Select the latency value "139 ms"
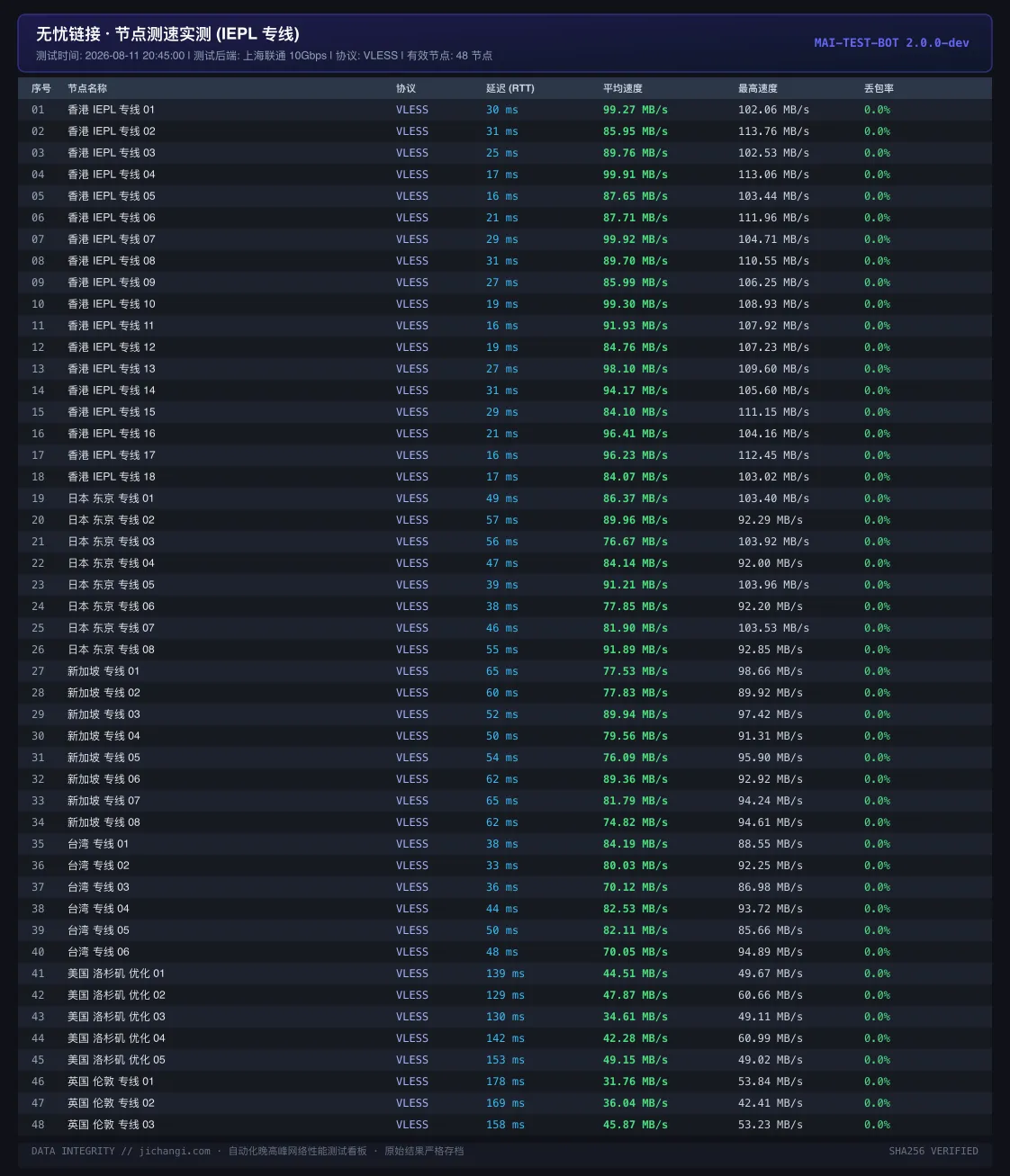The height and width of the screenshot is (1176, 1010). pyautogui.click(x=505, y=974)
